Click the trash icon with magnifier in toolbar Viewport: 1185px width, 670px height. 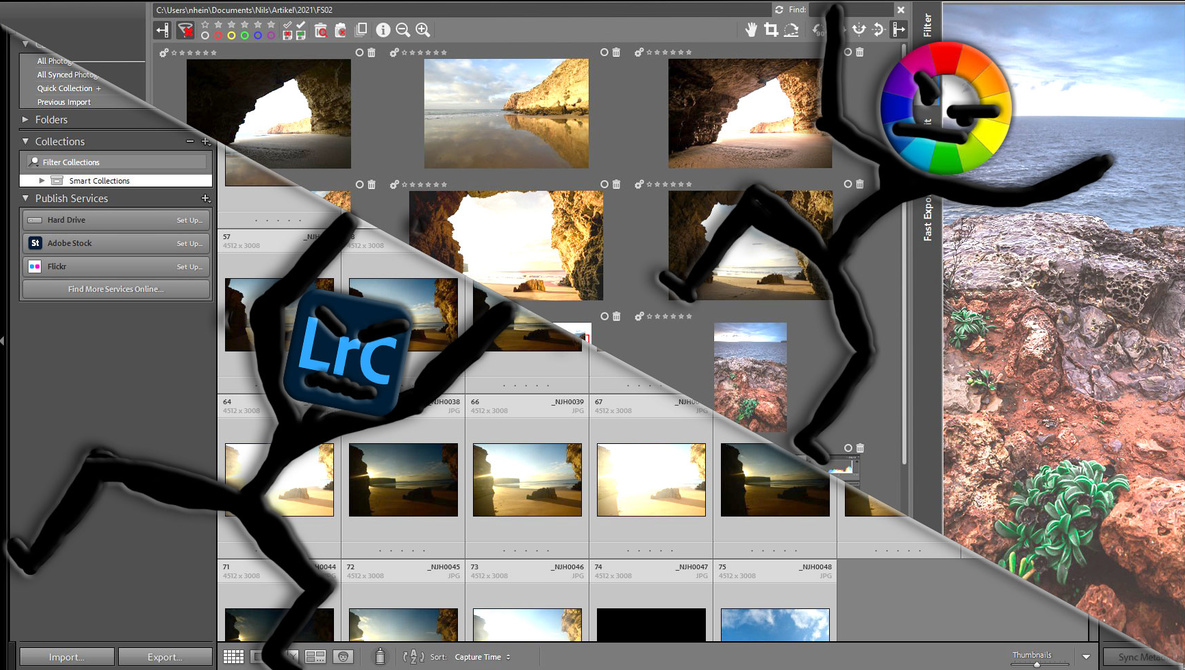(320, 30)
